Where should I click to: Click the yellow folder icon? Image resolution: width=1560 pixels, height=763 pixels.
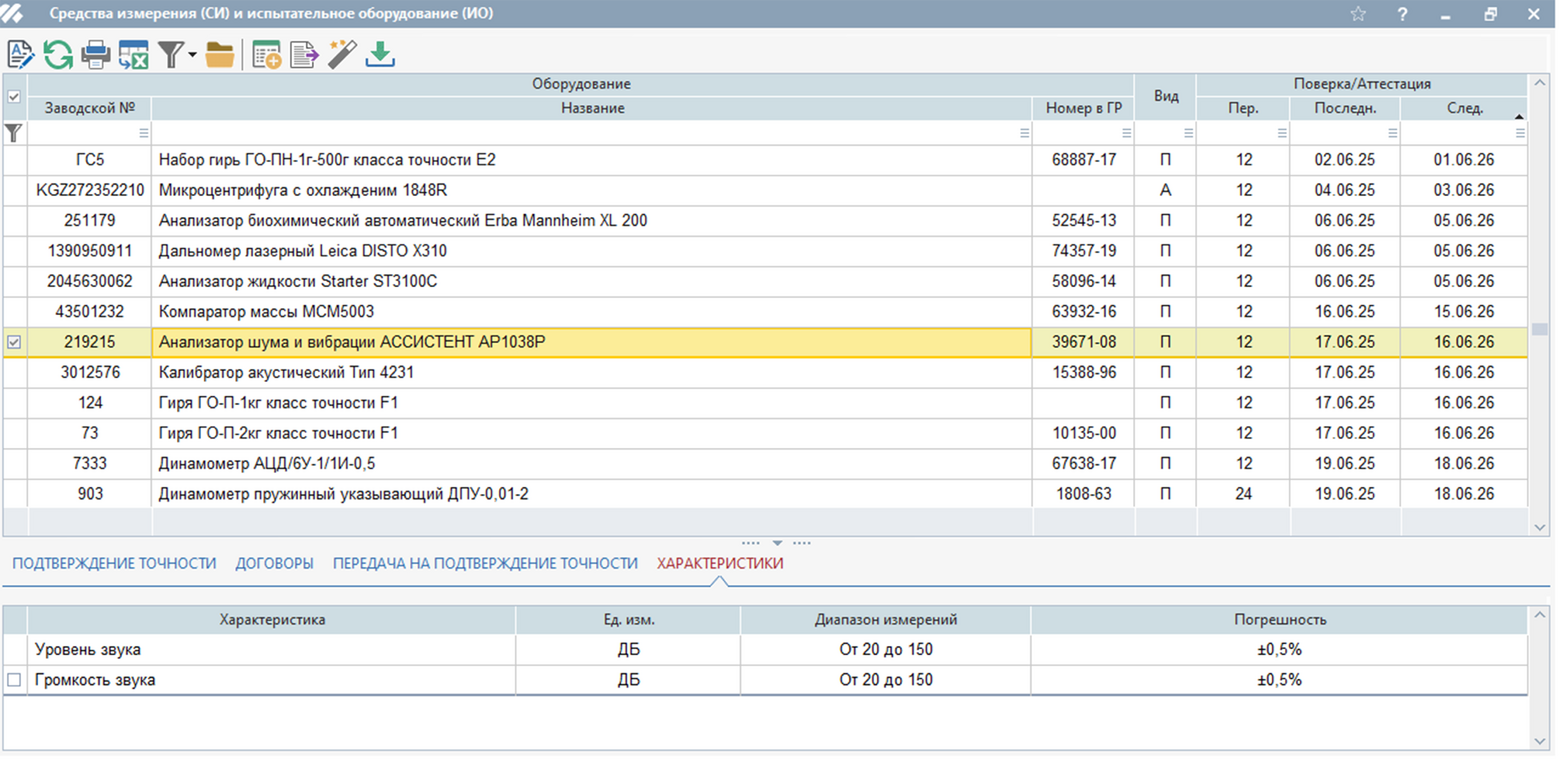219,54
